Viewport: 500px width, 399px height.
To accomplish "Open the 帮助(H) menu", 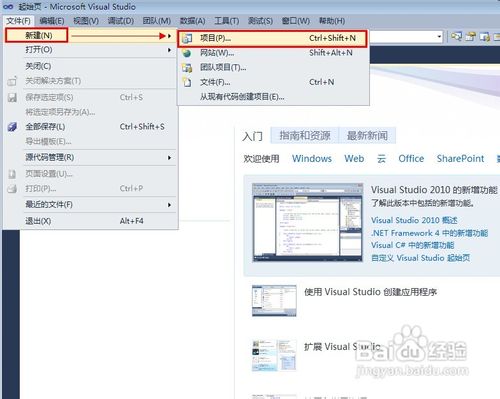I will point(332,21).
